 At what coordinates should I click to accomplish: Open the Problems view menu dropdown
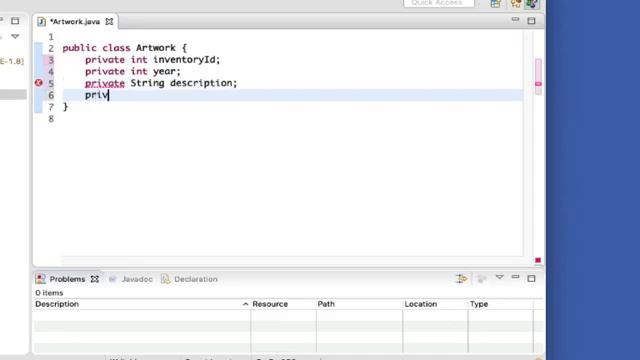point(499,277)
